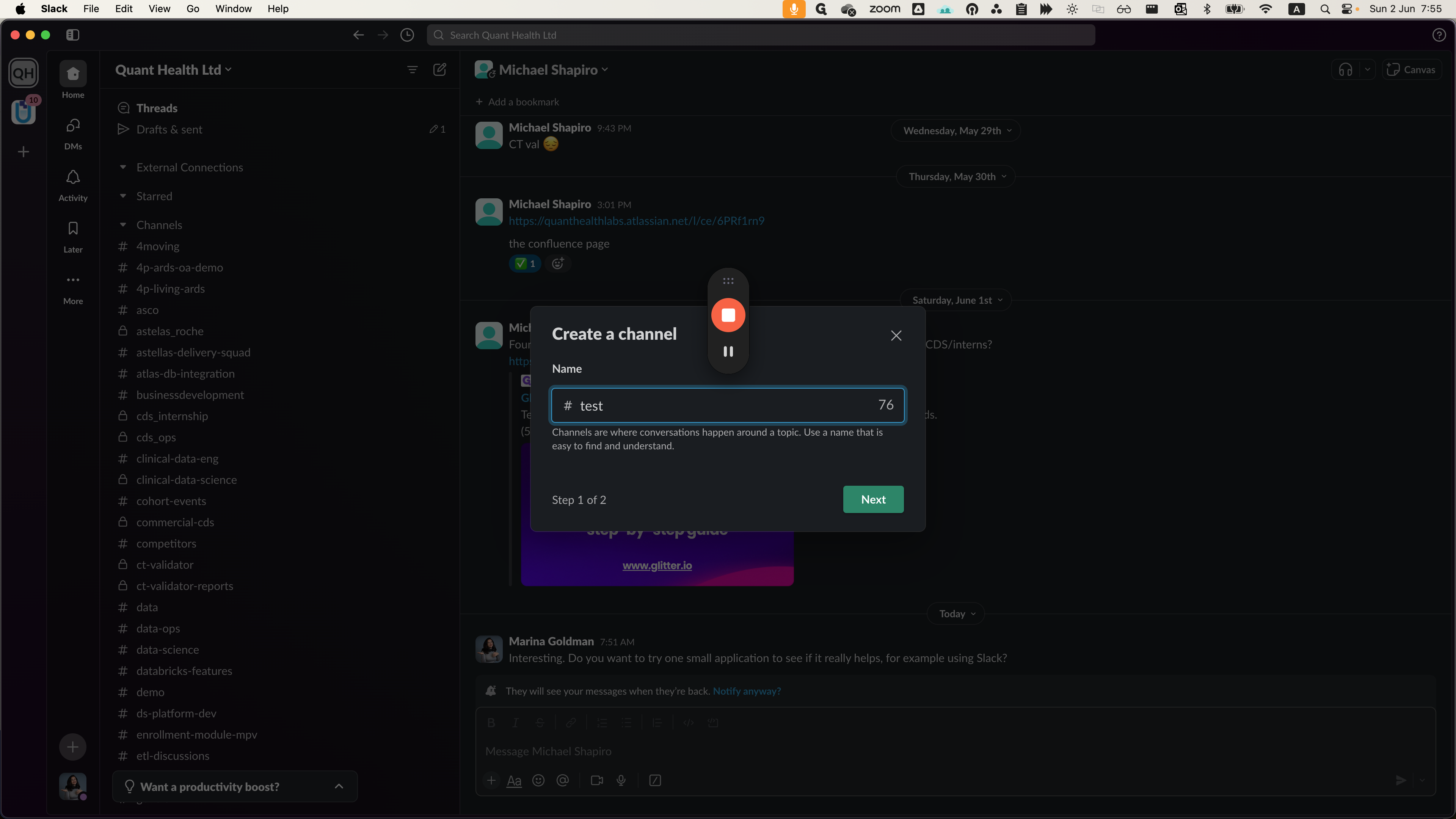Viewport: 1456px width, 819px height.
Task: Toggle the checkmark reaction
Action: [525, 264]
